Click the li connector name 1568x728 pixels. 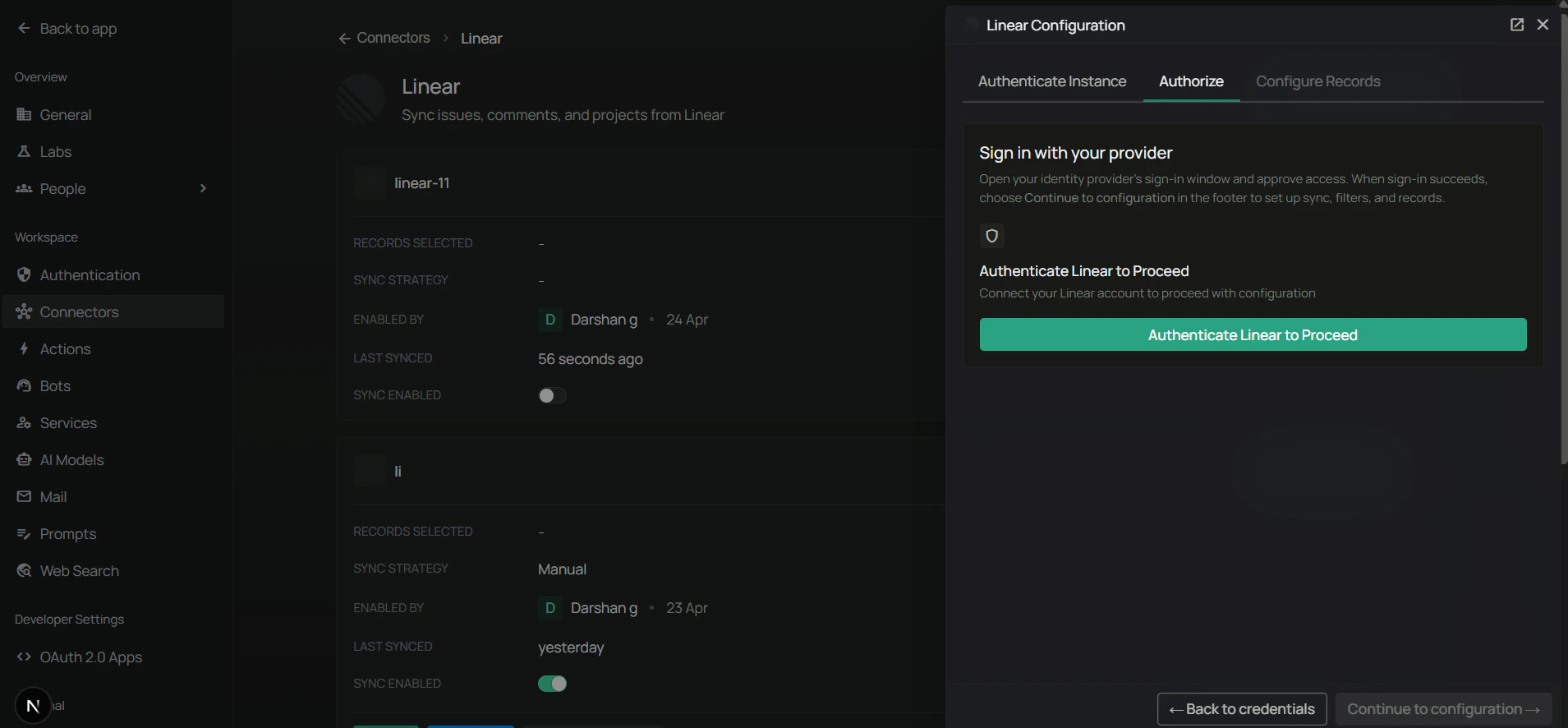pos(398,471)
